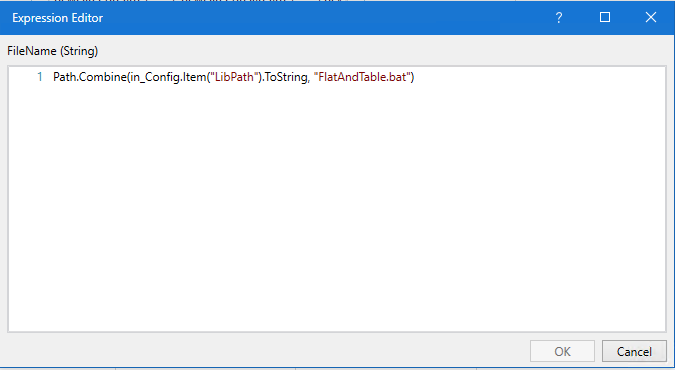Open help via the question mark icon
675x370 pixels.
coord(559,18)
